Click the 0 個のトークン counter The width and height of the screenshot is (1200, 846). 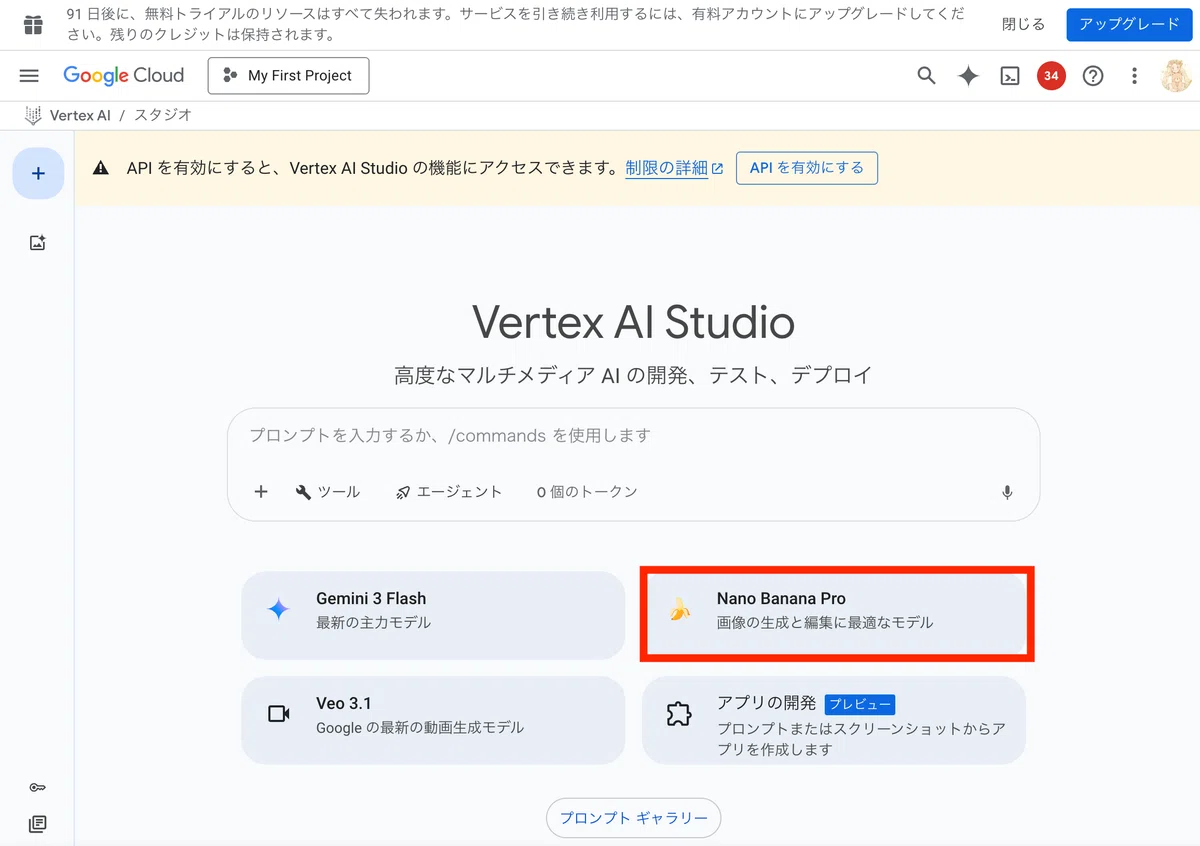587,491
